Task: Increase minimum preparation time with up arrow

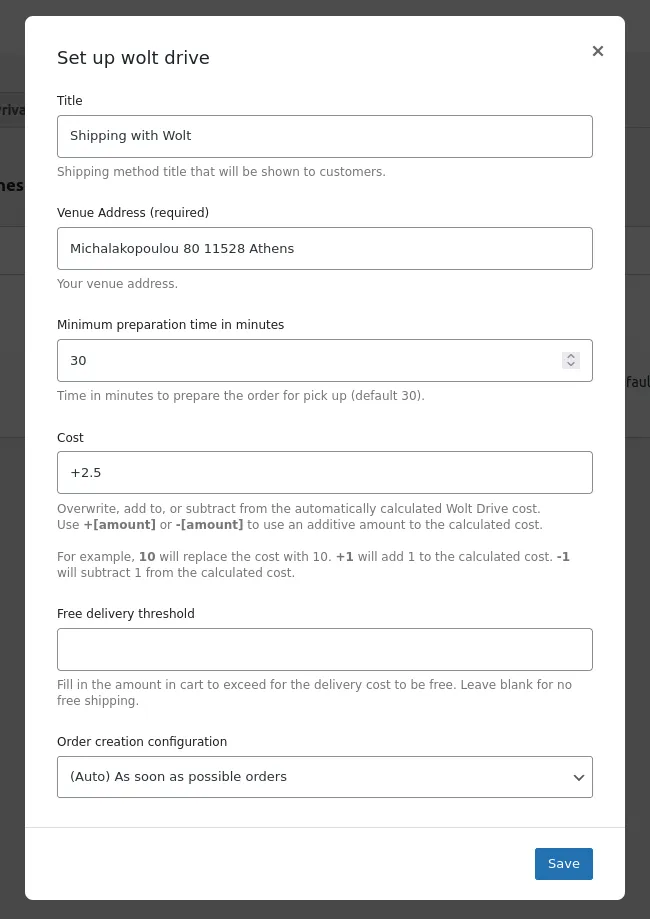Action: 571,356
